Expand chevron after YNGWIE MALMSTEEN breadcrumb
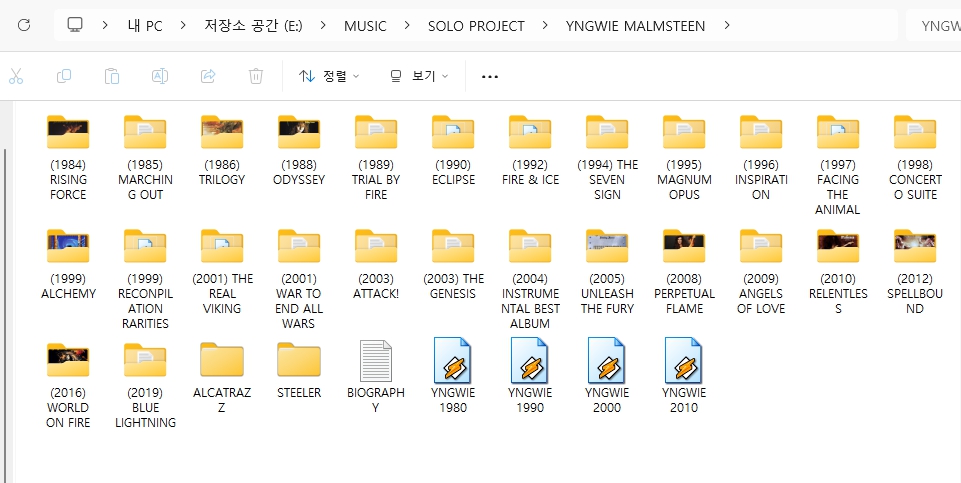The image size is (961, 483). [x=727, y=26]
